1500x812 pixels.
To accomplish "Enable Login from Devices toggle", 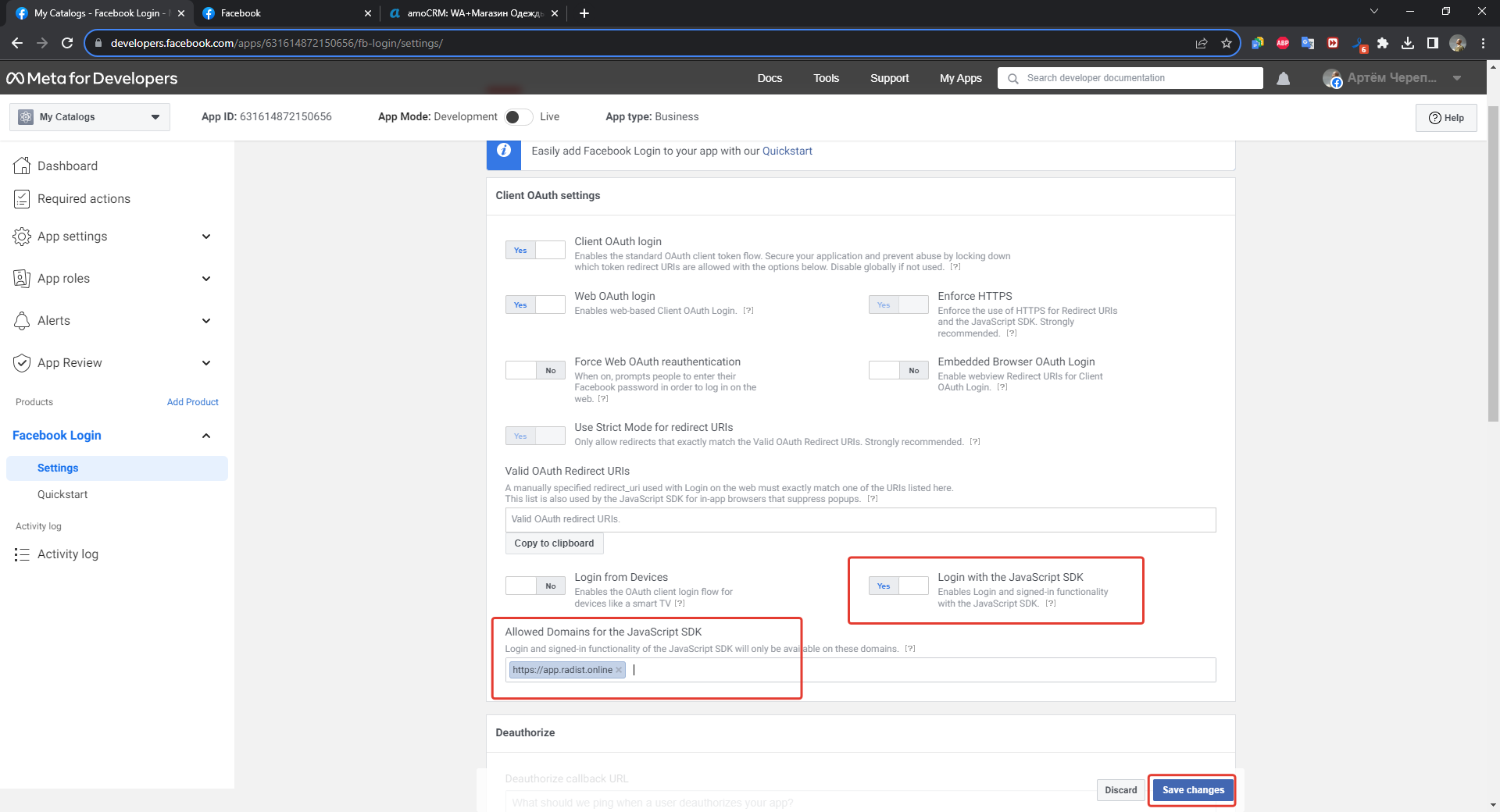I will tap(535, 586).
